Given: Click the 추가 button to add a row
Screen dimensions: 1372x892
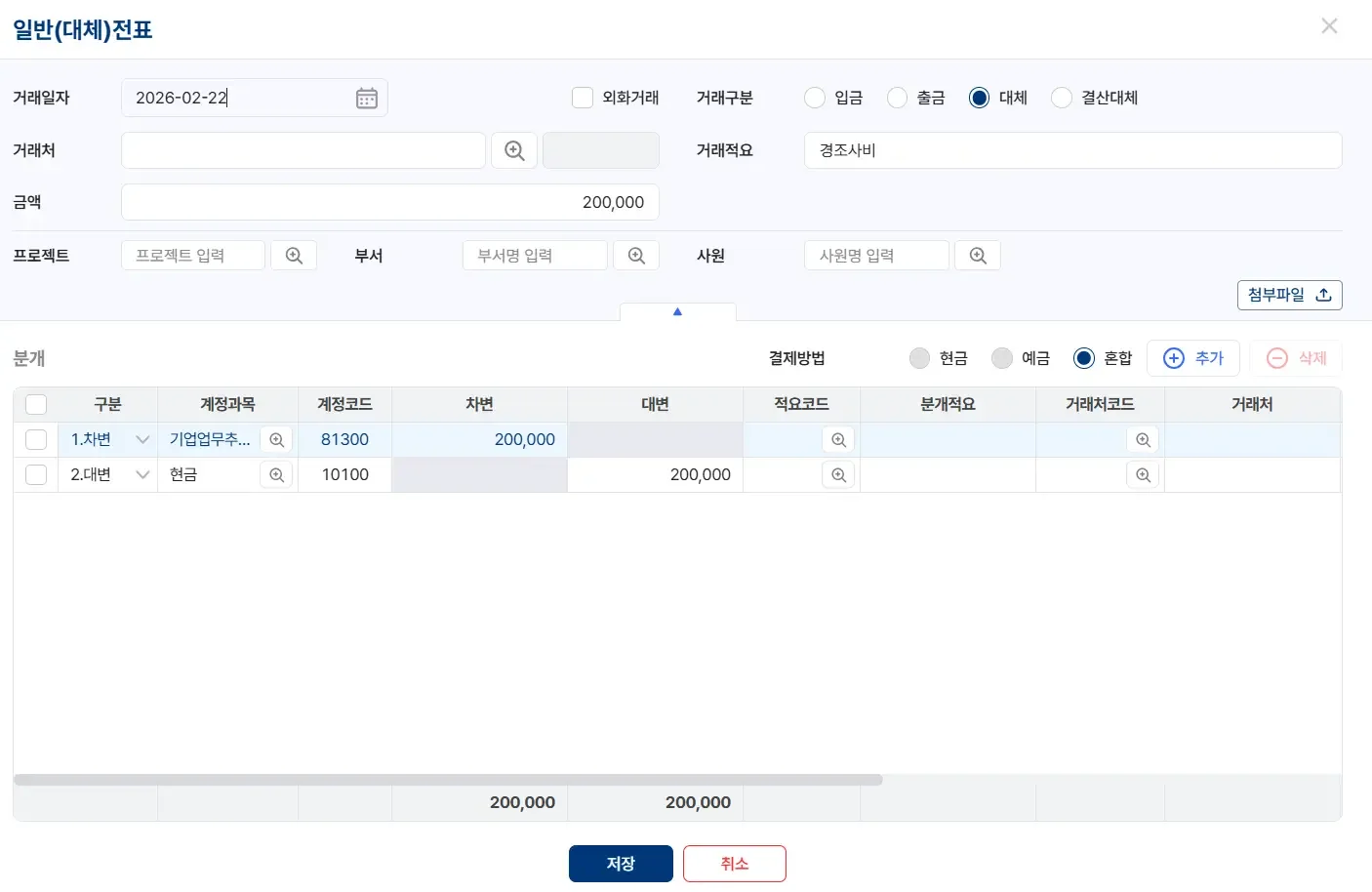Looking at the screenshot, I should coord(1193,358).
